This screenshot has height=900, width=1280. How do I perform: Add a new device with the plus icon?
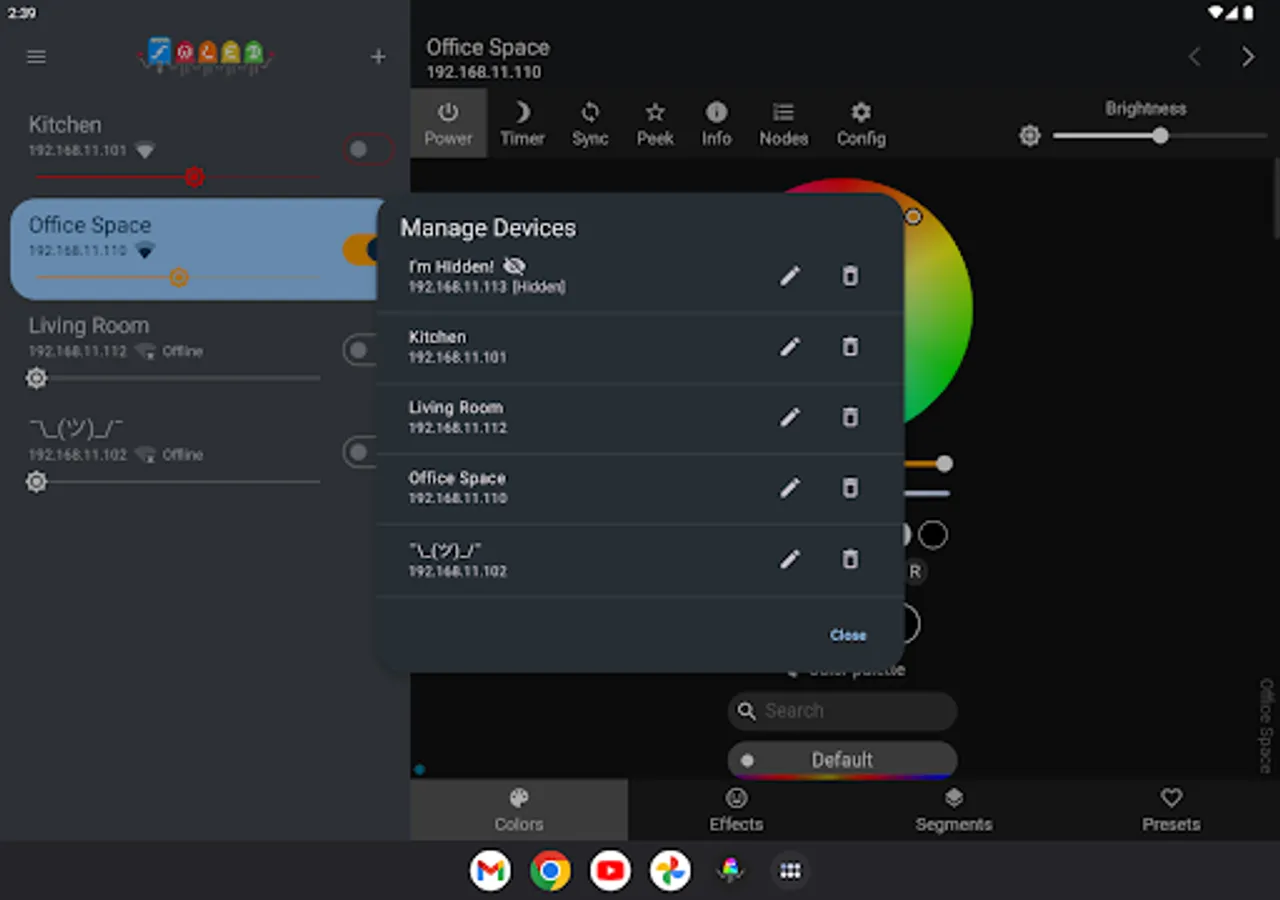click(378, 57)
